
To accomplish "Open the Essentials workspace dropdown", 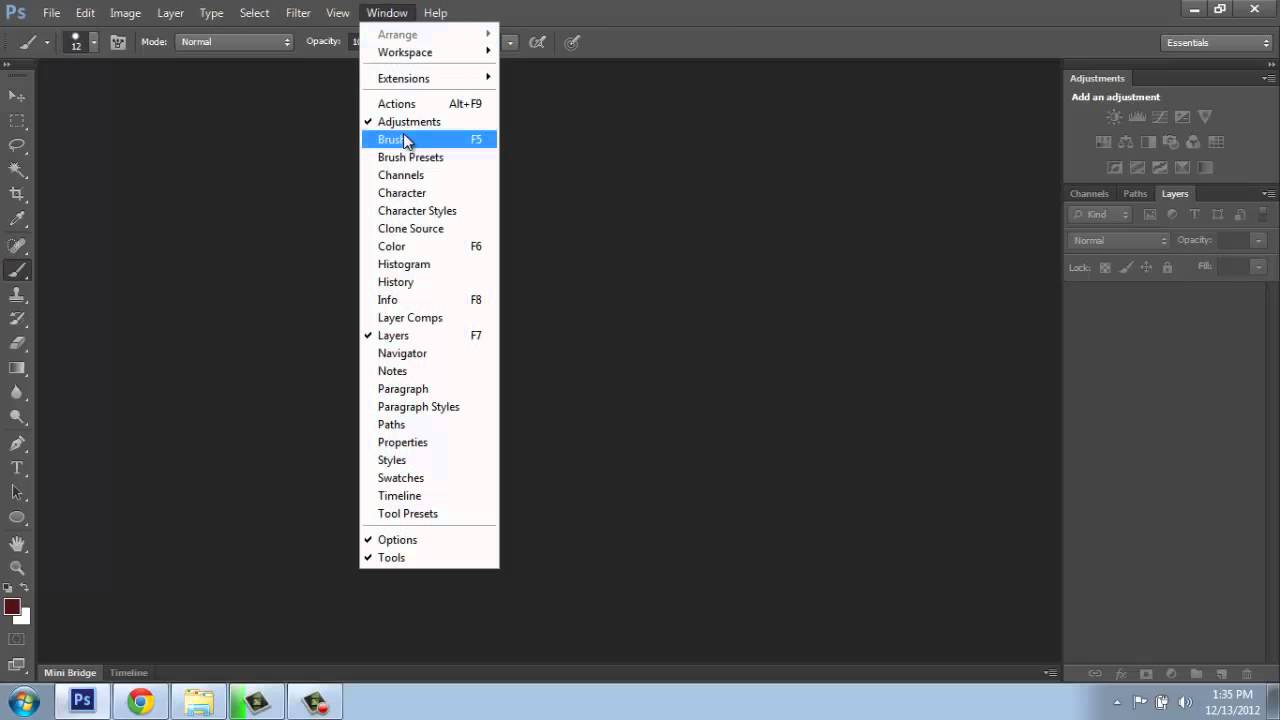I will coord(1218,43).
